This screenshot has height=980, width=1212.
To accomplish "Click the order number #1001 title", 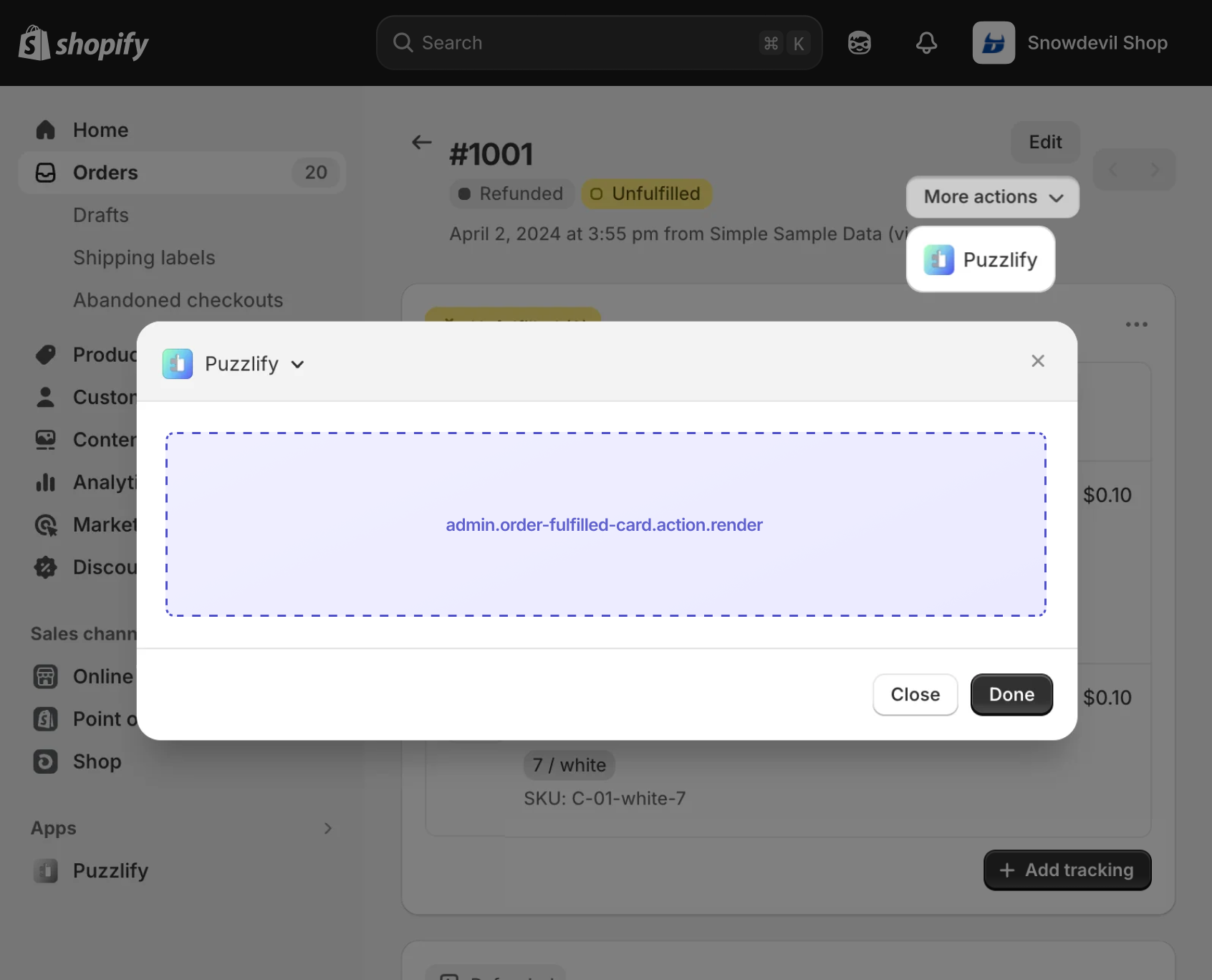I will pyautogui.click(x=491, y=155).
